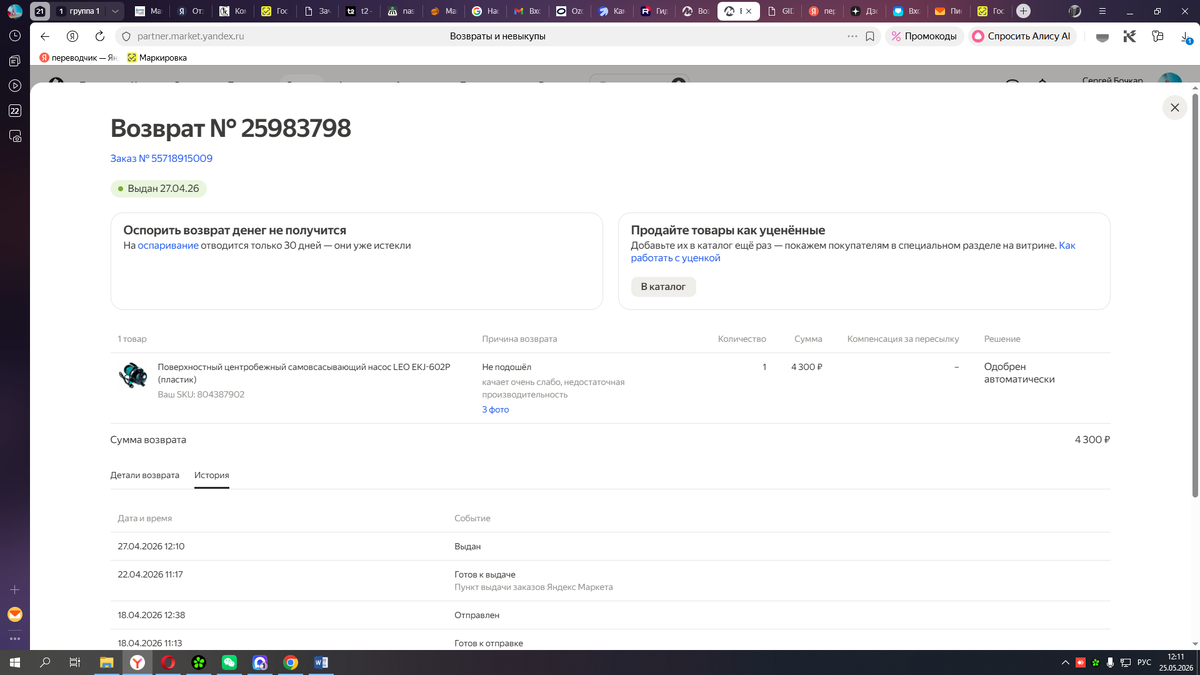The height and width of the screenshot is (675, 1200).
Task: Bookmark this page with bookmark icon
Action: tap(870, 36)
